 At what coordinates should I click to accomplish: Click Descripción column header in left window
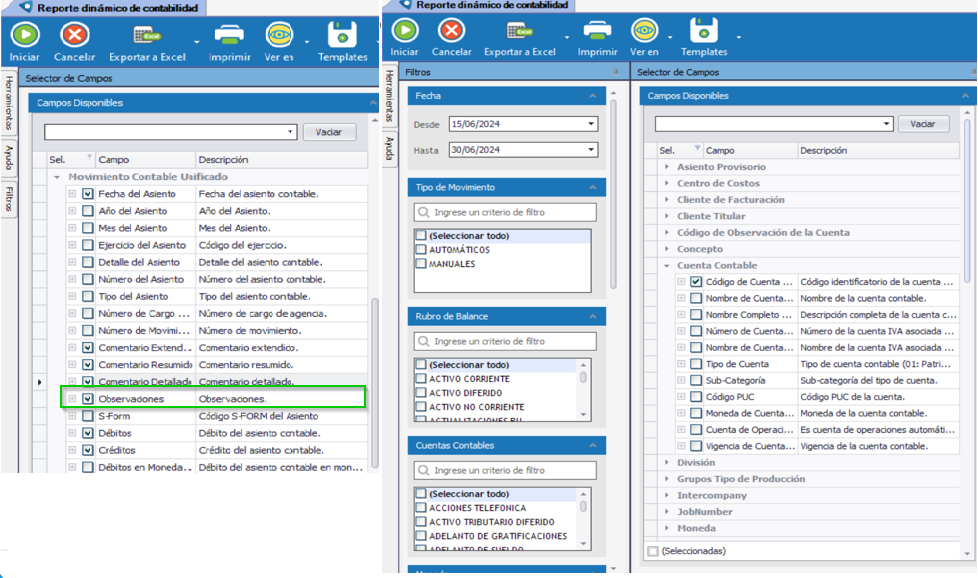[281, 160]
